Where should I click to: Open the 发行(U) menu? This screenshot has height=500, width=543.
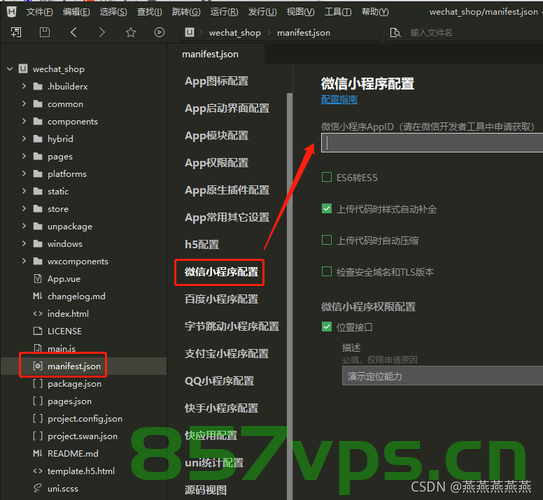[x=262, y=12]
